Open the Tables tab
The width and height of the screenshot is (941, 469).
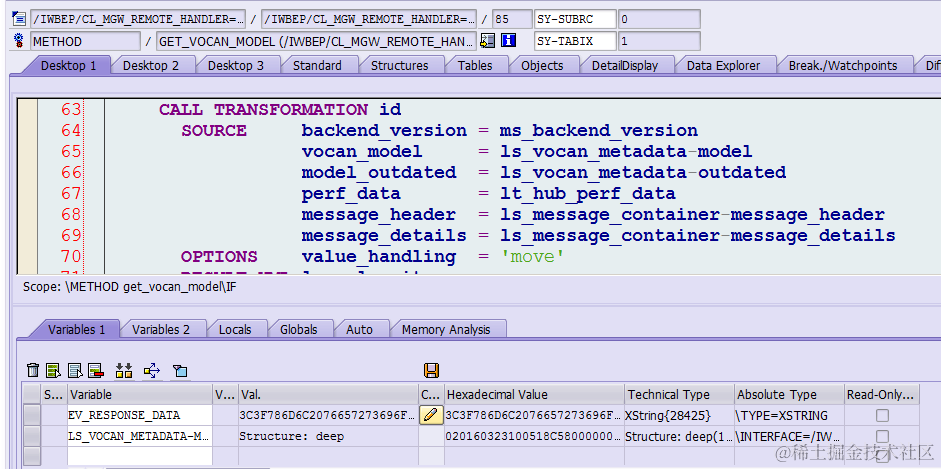(475, 65)
